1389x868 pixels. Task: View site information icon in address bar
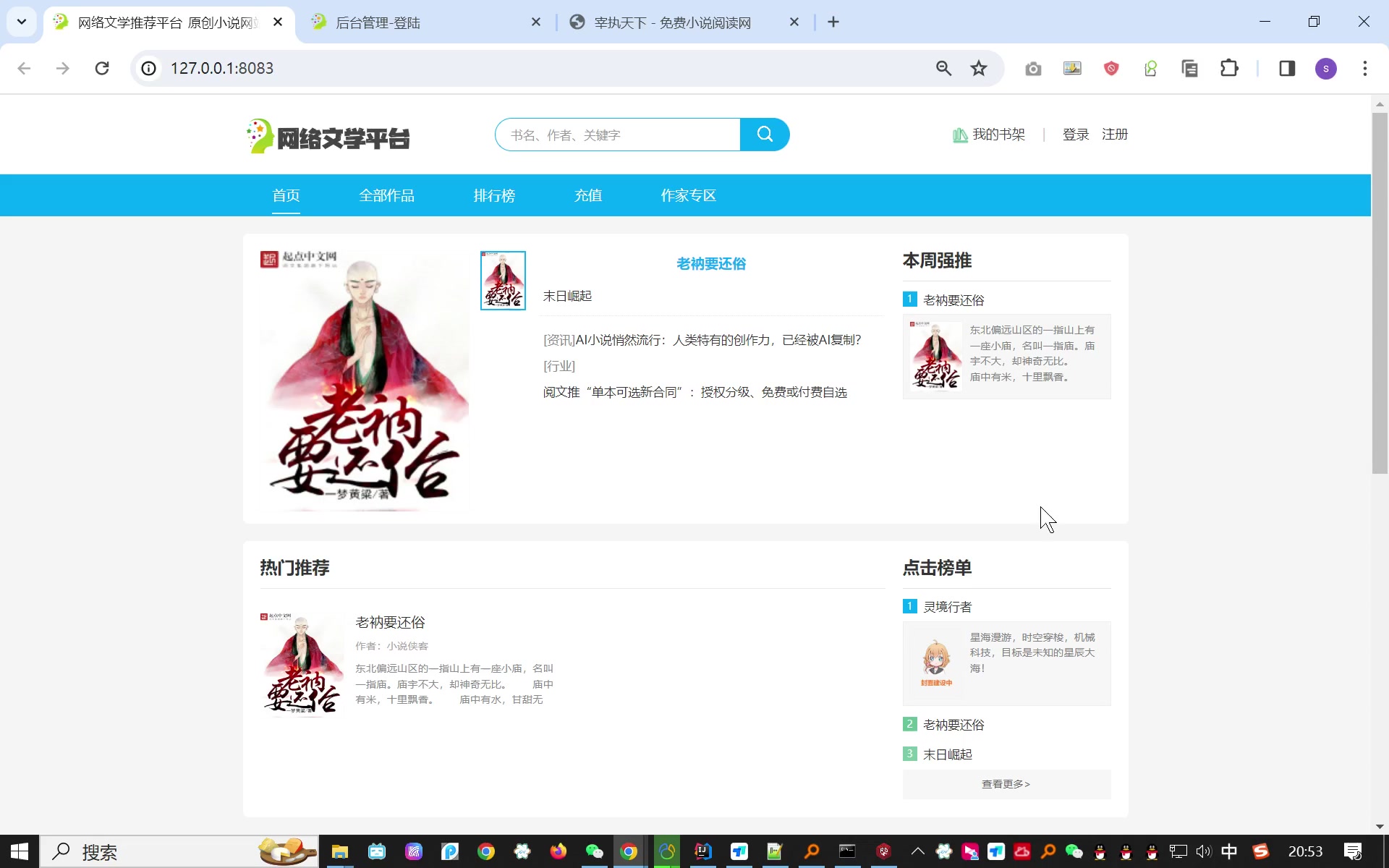point(148,68)
